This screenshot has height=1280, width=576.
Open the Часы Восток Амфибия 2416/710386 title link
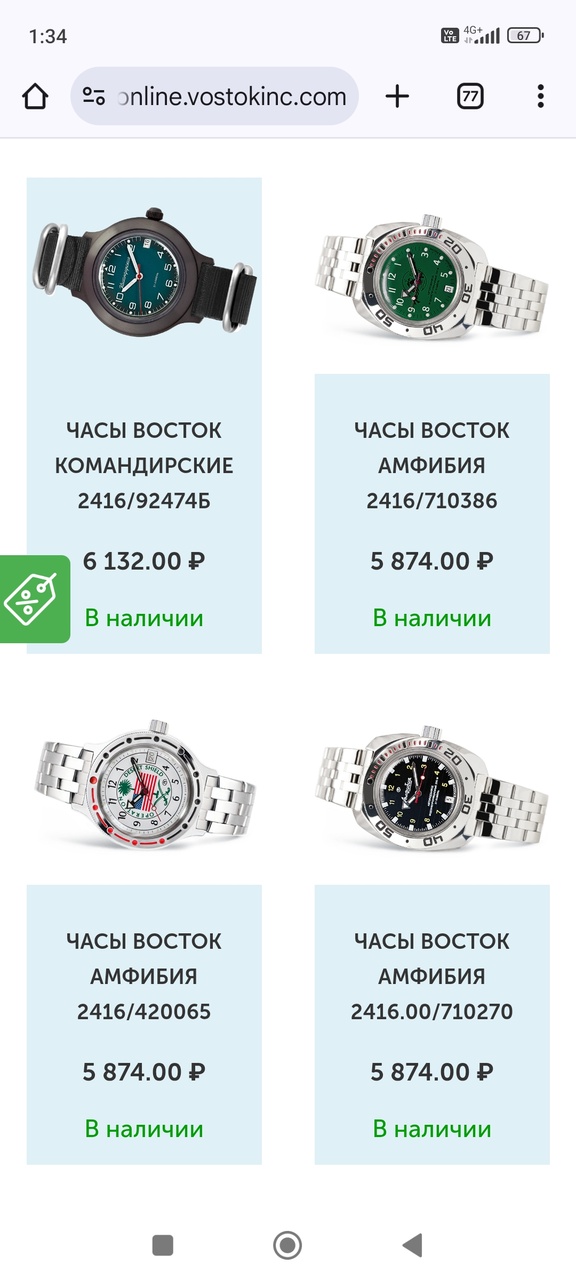coord(432,465)
